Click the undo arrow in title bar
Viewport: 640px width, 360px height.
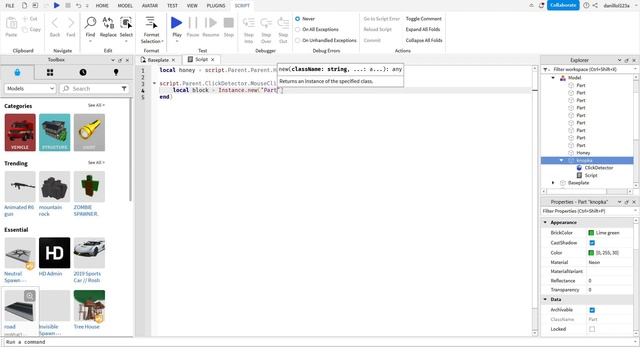point(78,6)
